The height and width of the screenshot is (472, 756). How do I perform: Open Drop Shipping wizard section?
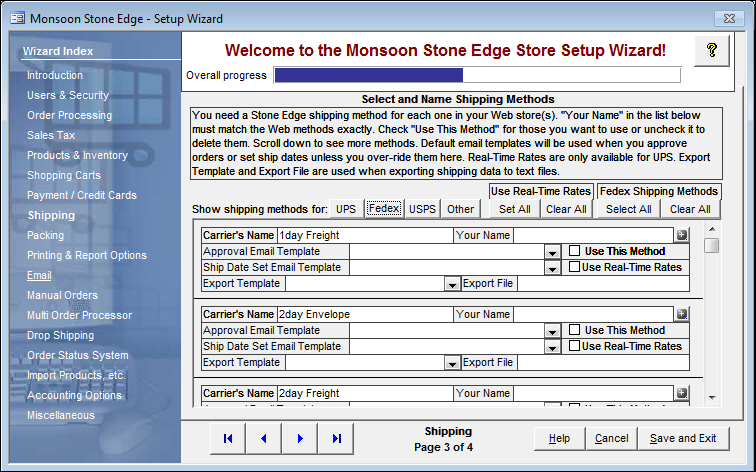[60, 335]
